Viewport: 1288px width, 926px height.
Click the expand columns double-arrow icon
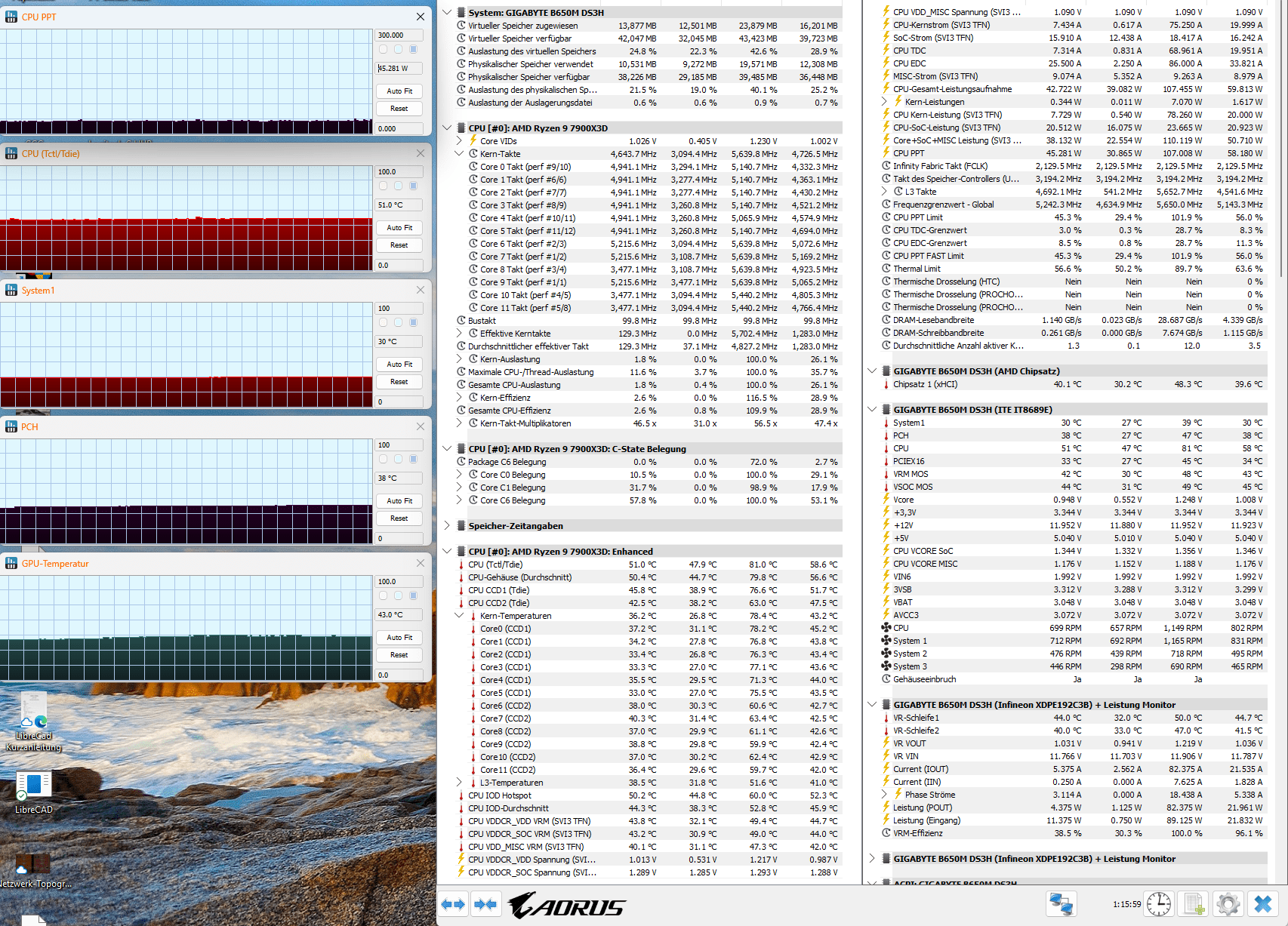(x=454, y=904)
